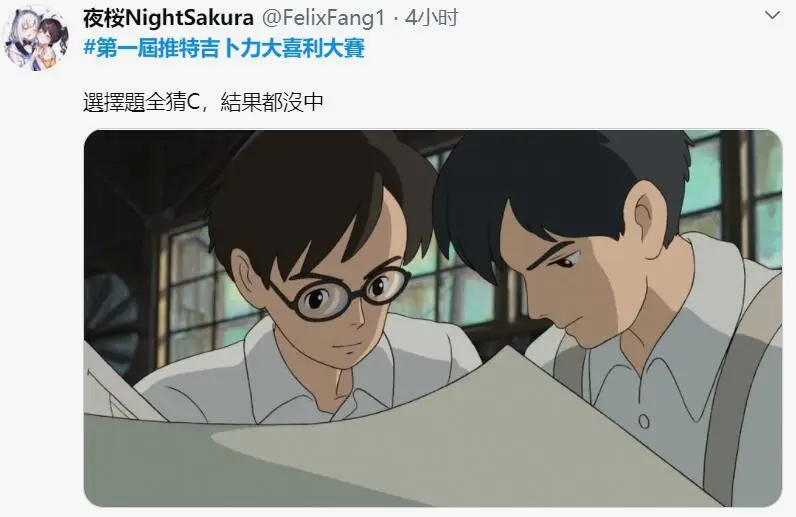This screenshot has height=517, width=796.
Task: Click the electric fan at image left edge
Action: click(x=109, y=317)
